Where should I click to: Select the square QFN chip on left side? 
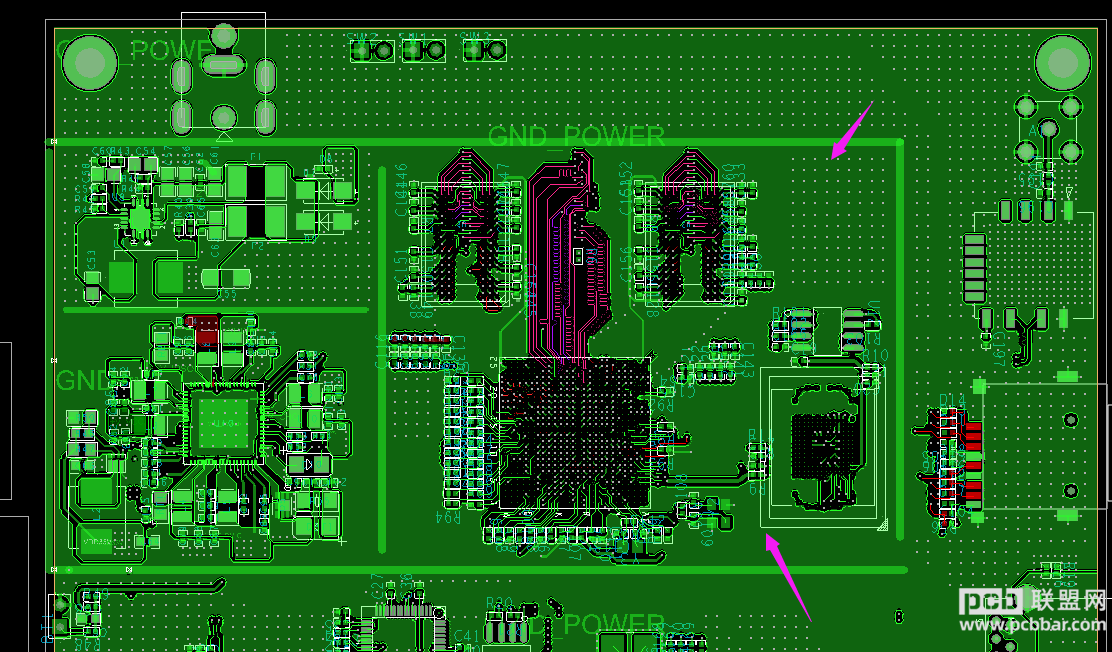[x=223, y=424]
